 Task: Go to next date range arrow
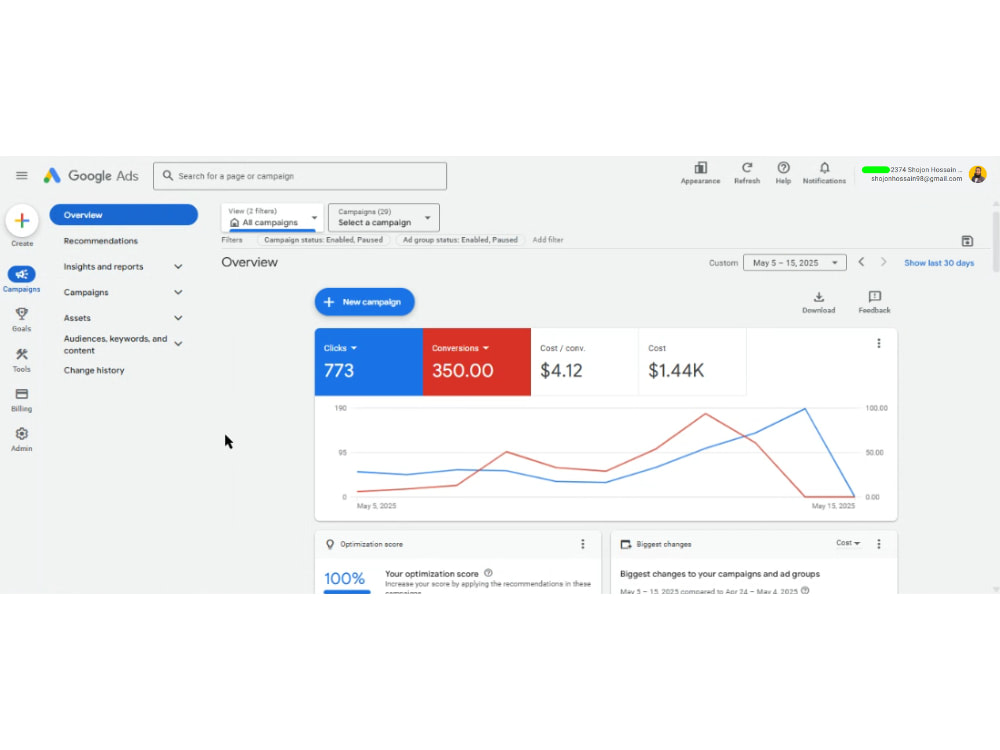(x=883, y=262)
